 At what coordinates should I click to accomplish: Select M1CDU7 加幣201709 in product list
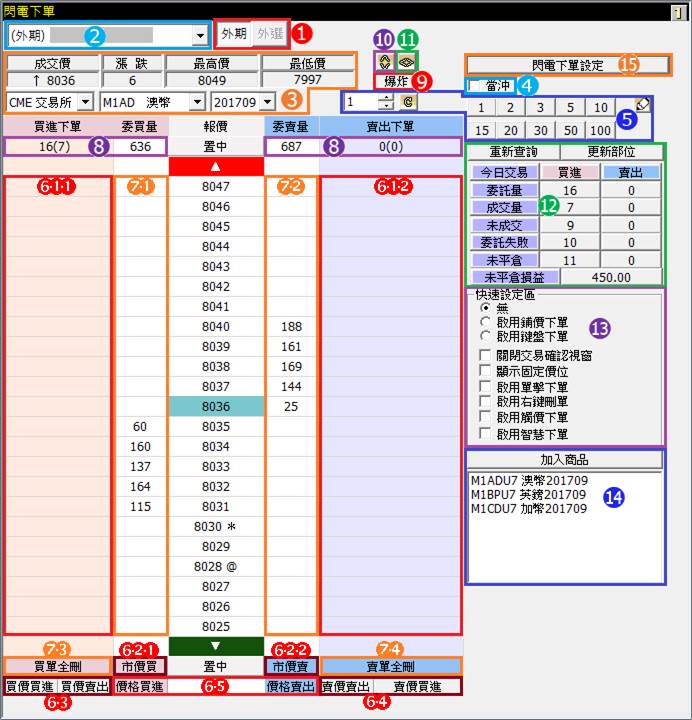pos(529,509)
